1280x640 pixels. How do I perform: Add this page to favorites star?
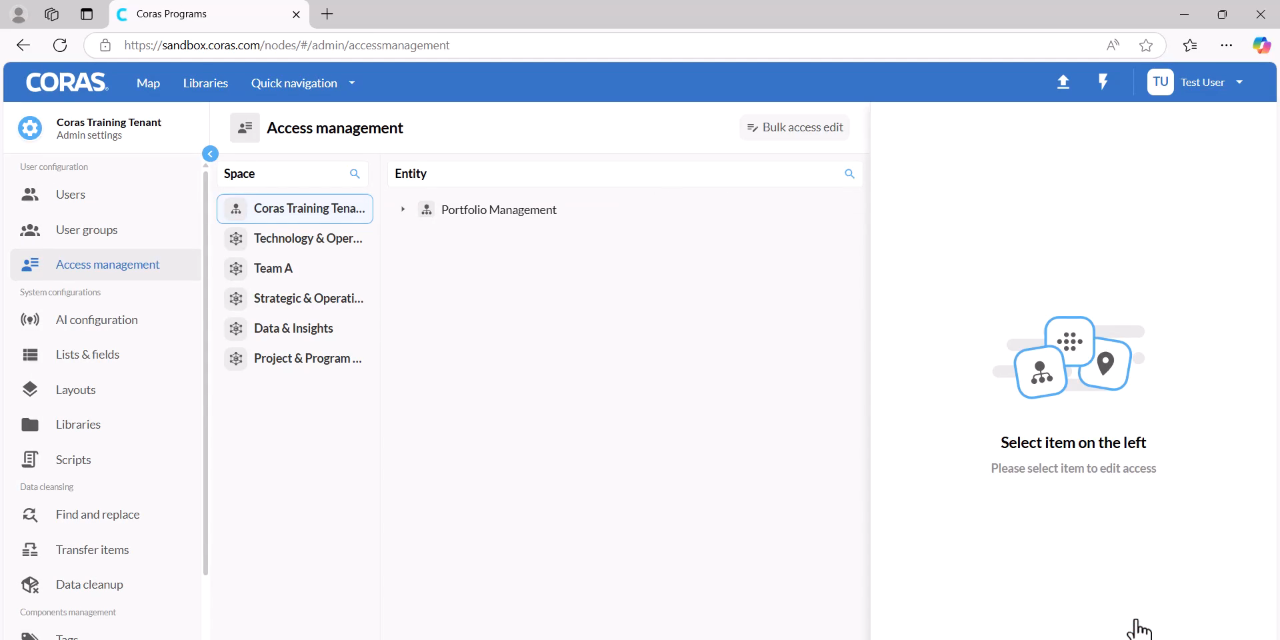point(1146,45)
